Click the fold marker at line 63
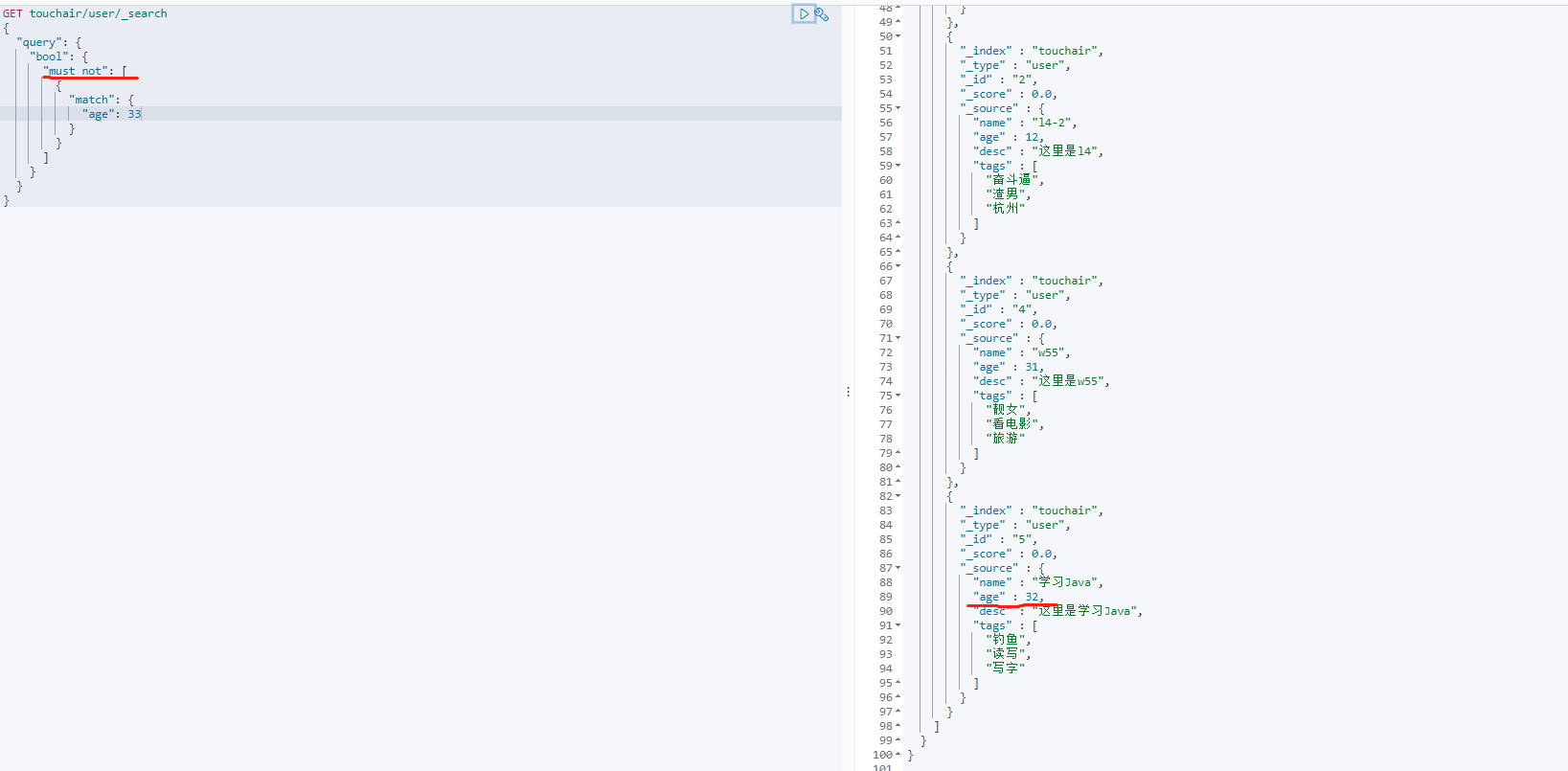Viewport: 1568px width, 771px height. pyautogui.click(x=898, y=223)
